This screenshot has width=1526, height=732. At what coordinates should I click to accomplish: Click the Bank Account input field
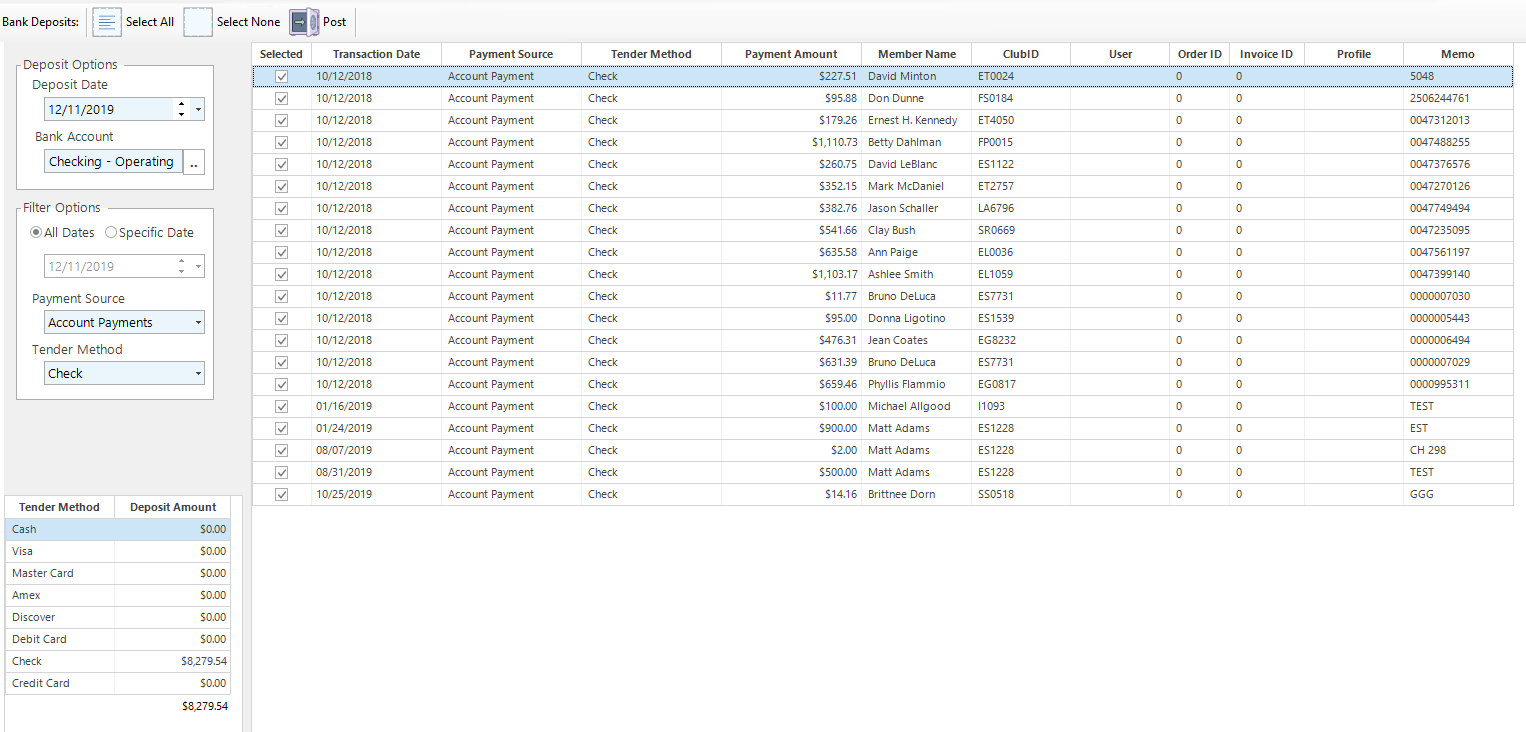click(112, 162)
